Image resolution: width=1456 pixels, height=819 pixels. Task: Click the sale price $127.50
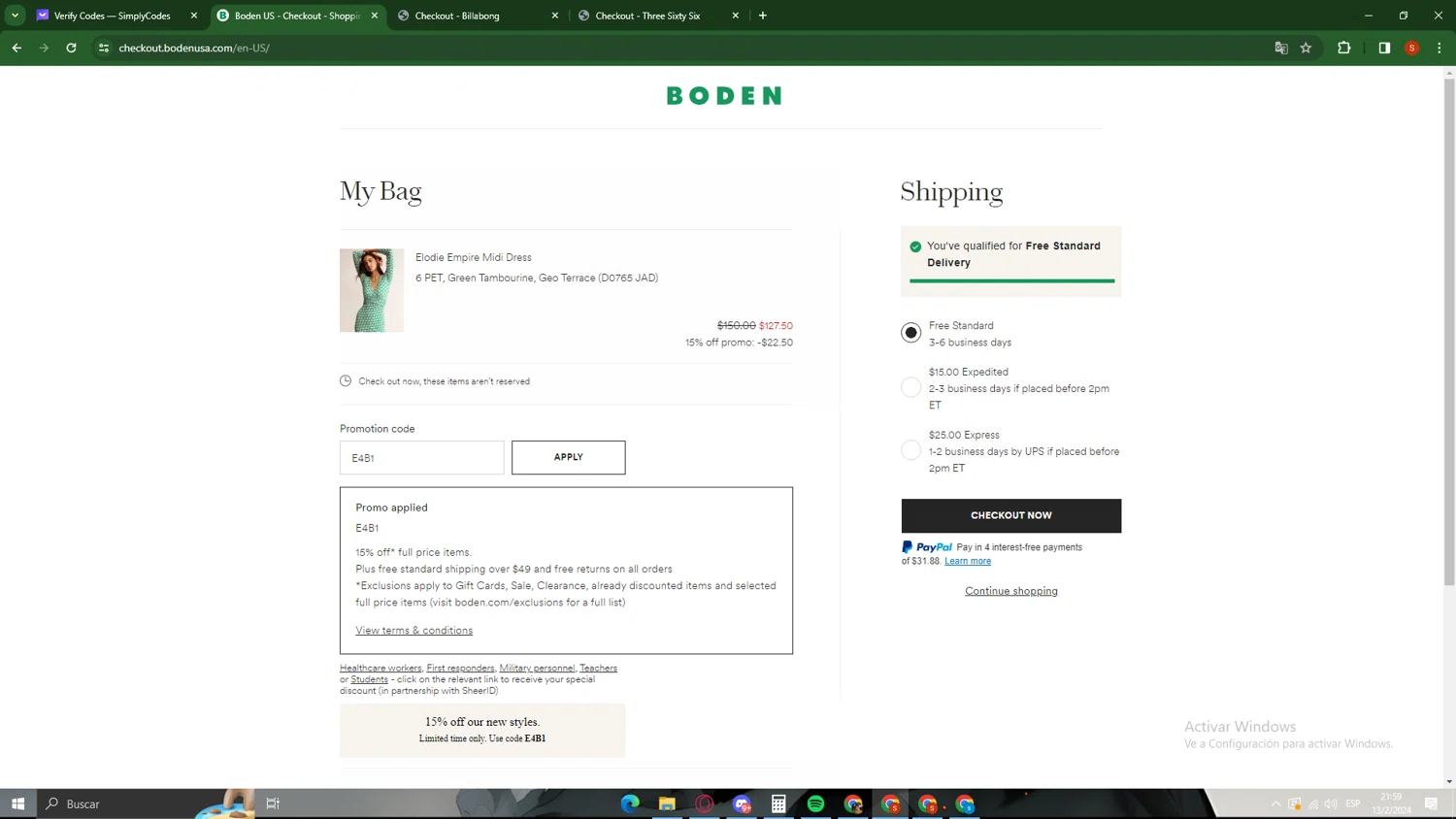click(x=776, y=326)
